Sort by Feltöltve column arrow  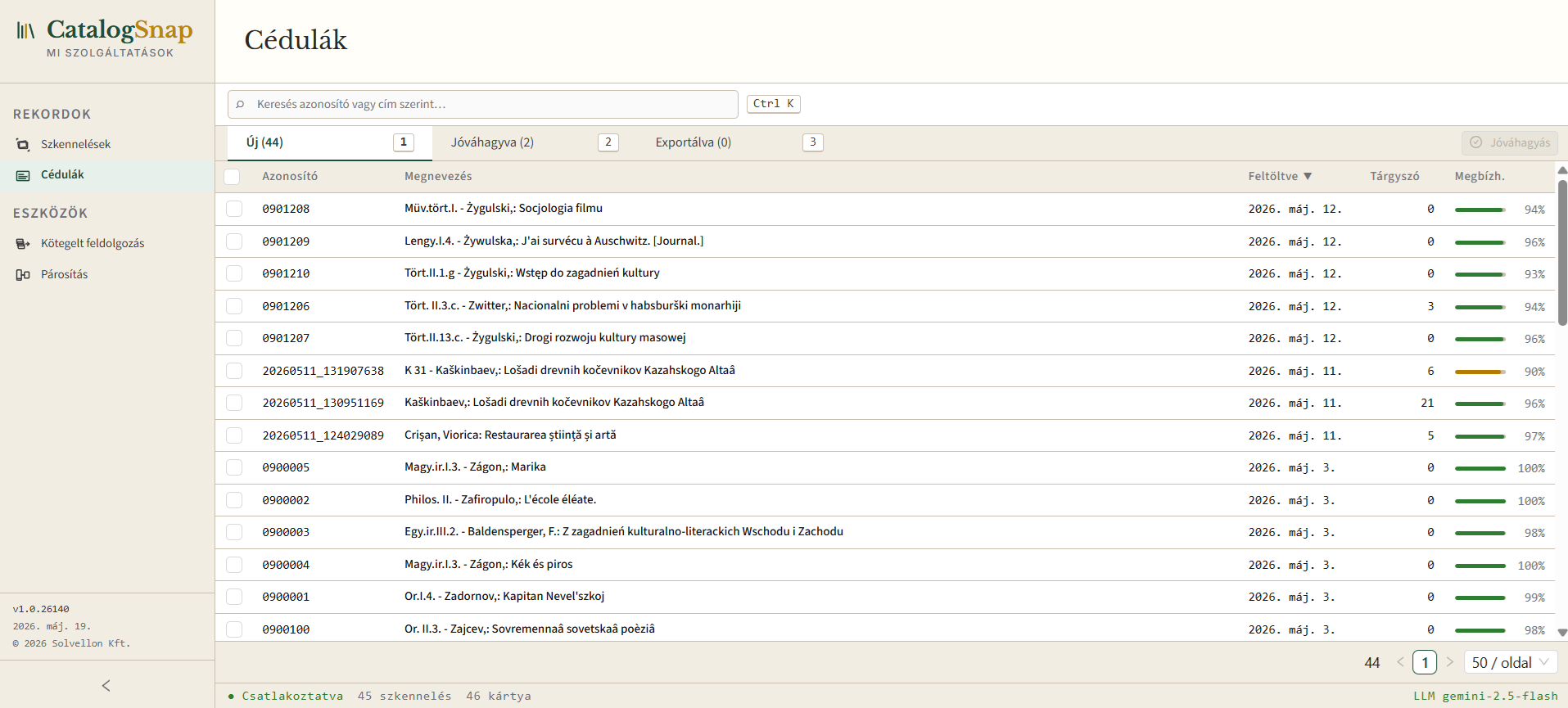(1308, 176)
